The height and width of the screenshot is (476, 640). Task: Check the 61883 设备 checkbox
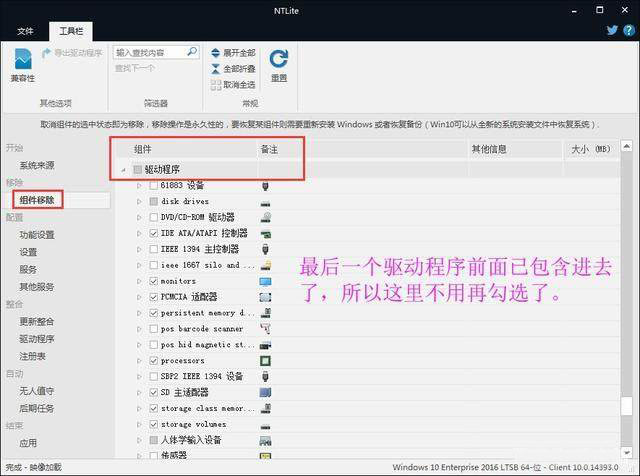click(x=153, y=185)
